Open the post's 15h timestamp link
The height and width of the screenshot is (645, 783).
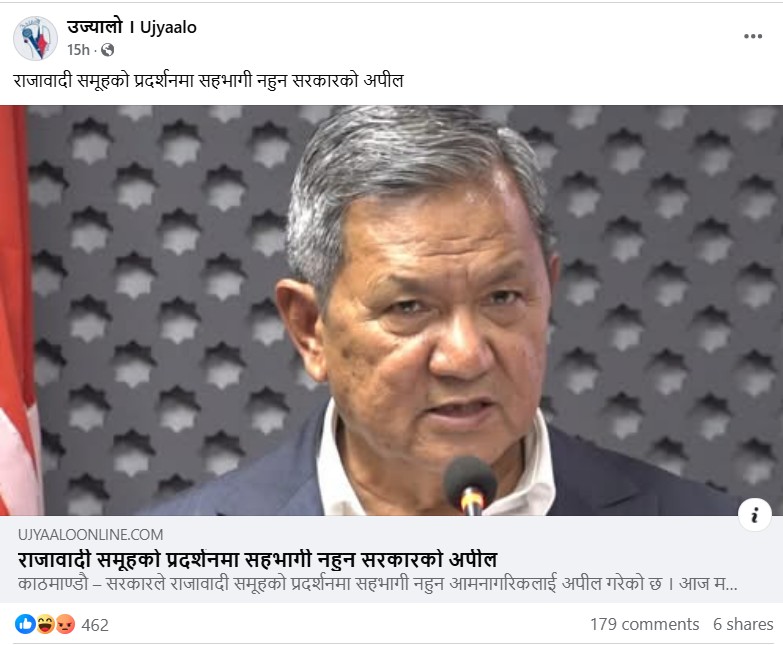pyautogui.click(x=78, y=50)
